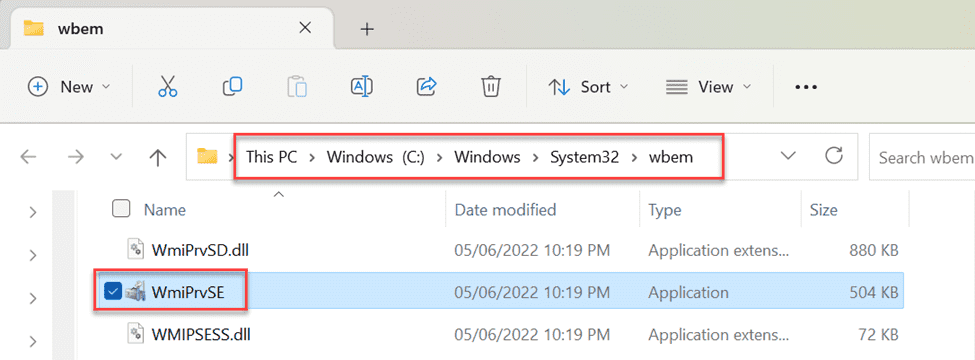Select the WmiPrvSD.dll file name
The width and height of the screenshot is (975, 360).
tap(200, 251)
